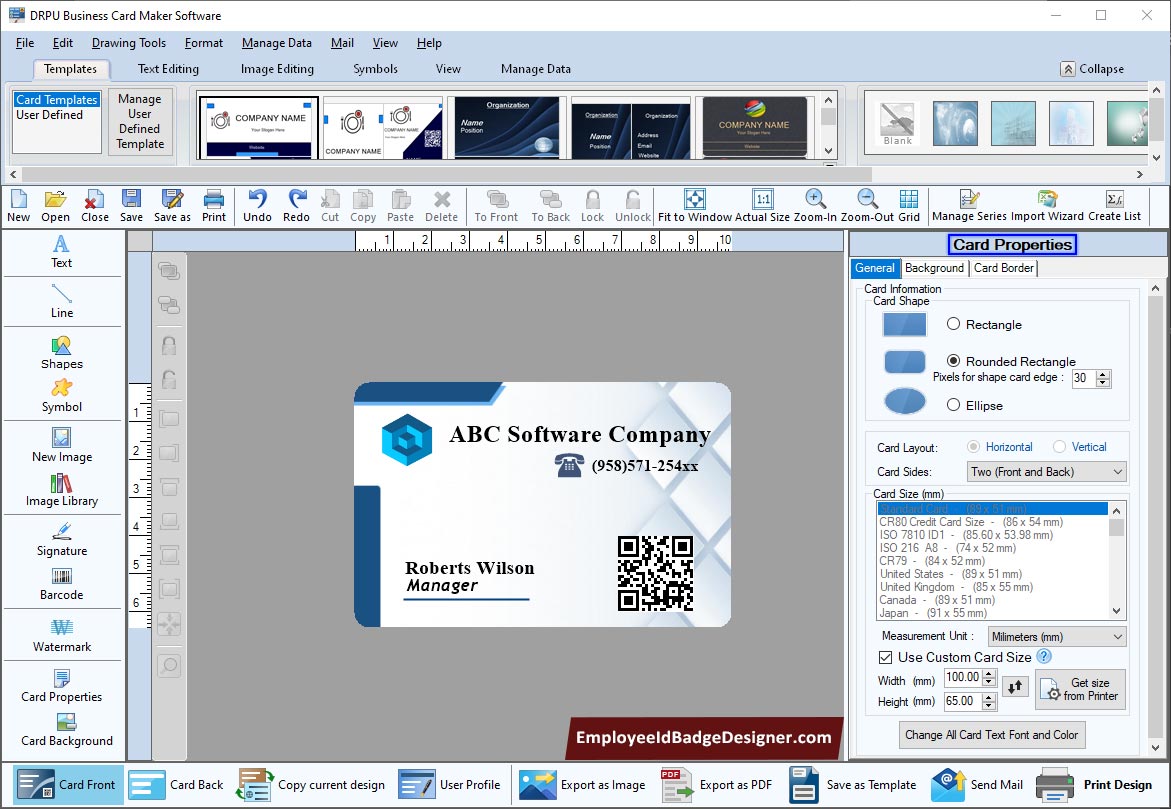Click Change All Card Text Font and Color
This screenshot has width=1171, height=809.
992,735
